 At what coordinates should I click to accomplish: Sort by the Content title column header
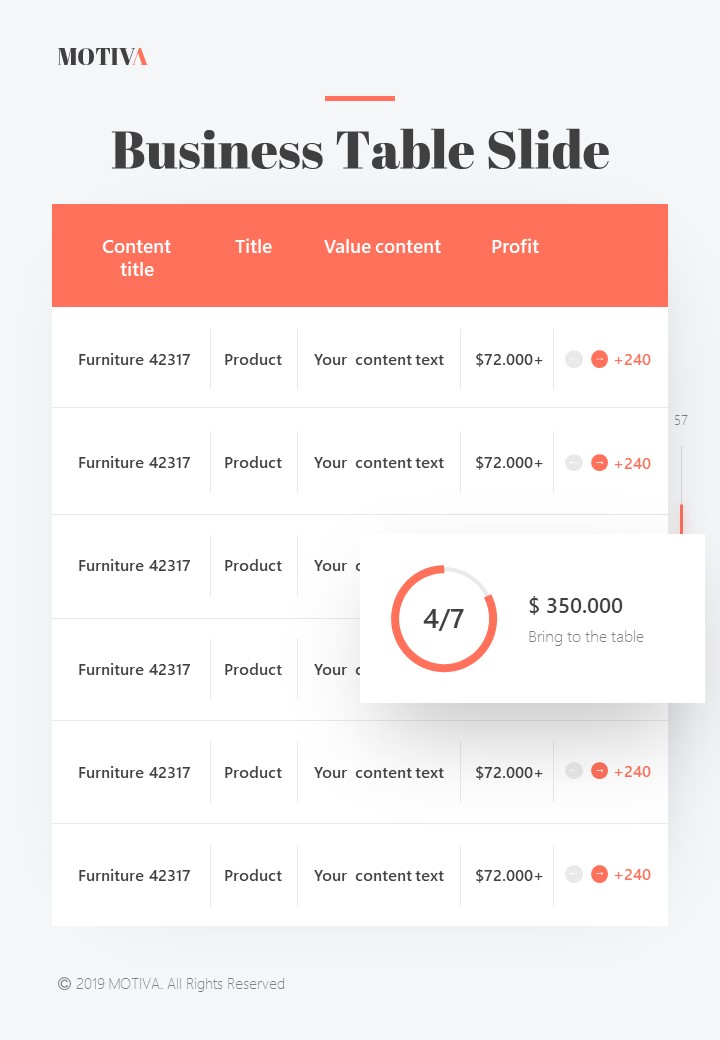(x=137, y=257)
